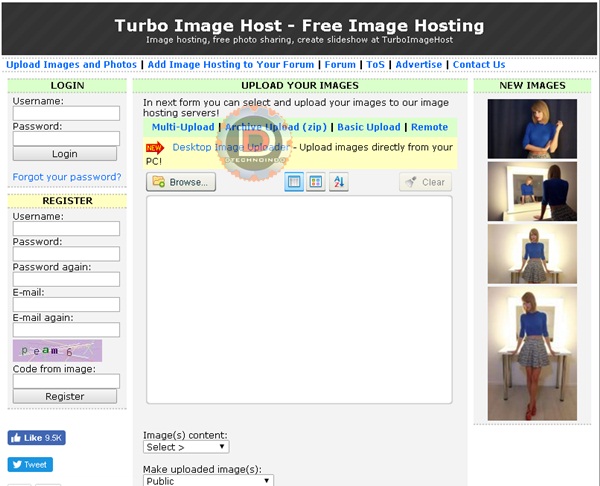Focus the Code from image field

(66, 381)
